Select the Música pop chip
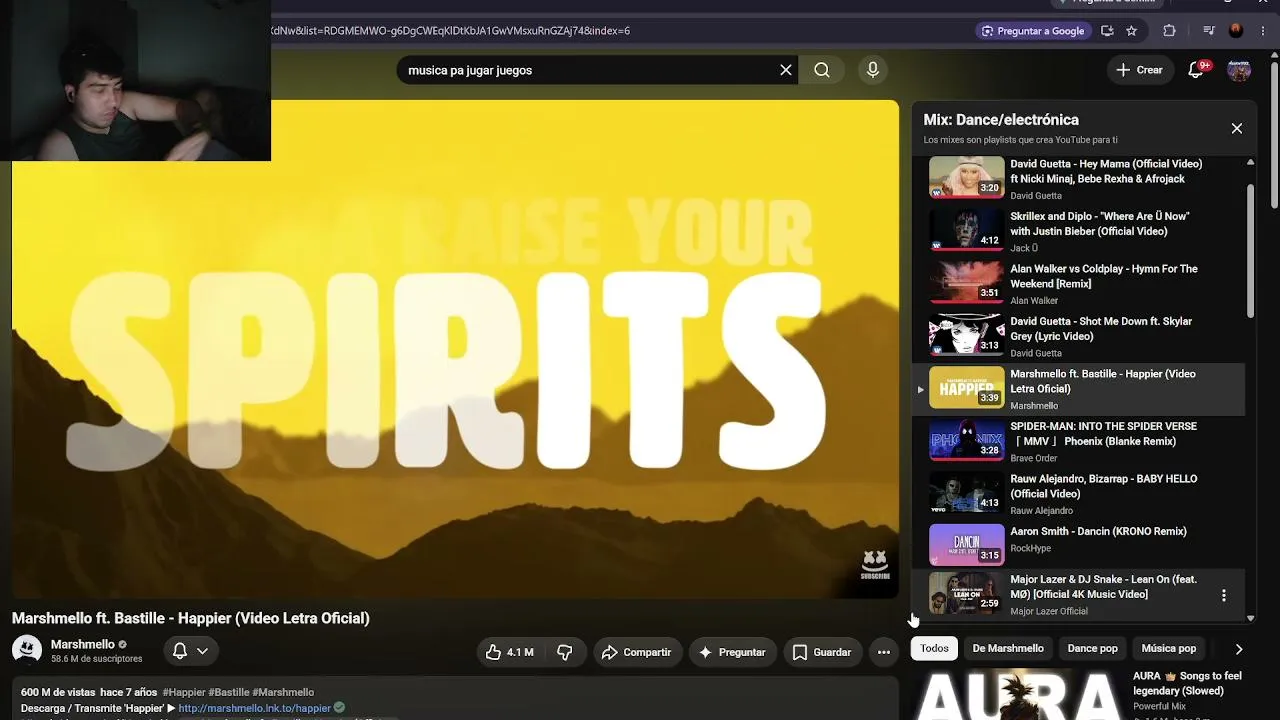Viewport: 1280px width, 720px height. (1169, 649)
